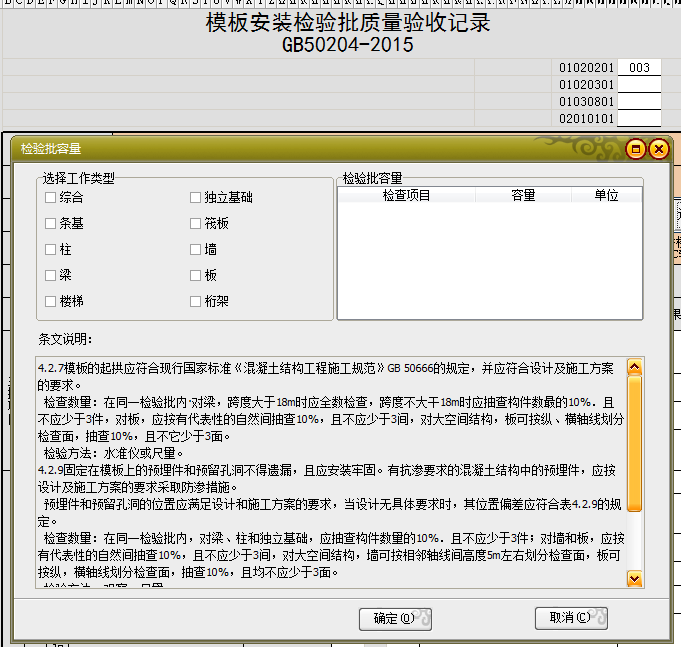Click the 检查项目 column header
This screenshot has width=681, height=647.
pos(406,196)
